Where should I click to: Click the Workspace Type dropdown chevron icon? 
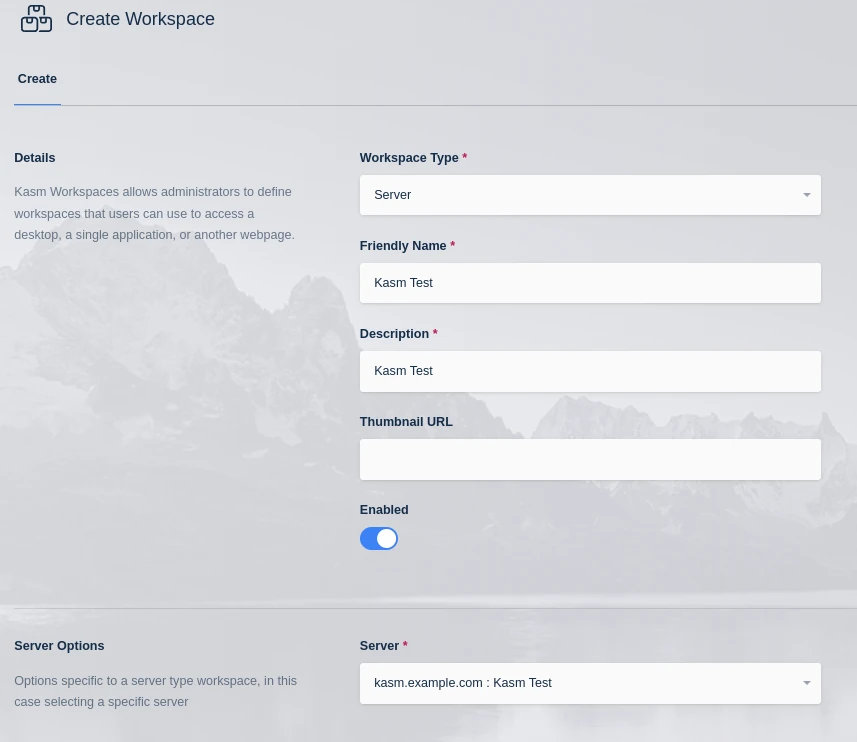[x=806, y=195]
